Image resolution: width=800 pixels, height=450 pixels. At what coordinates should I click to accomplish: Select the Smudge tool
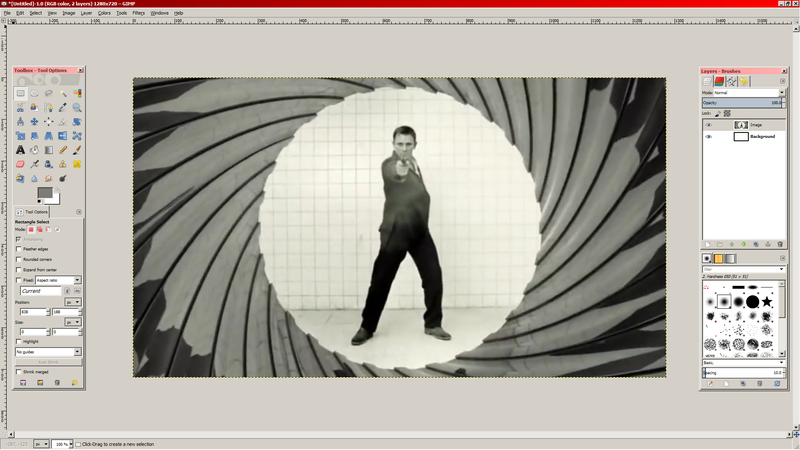[48, 179]
